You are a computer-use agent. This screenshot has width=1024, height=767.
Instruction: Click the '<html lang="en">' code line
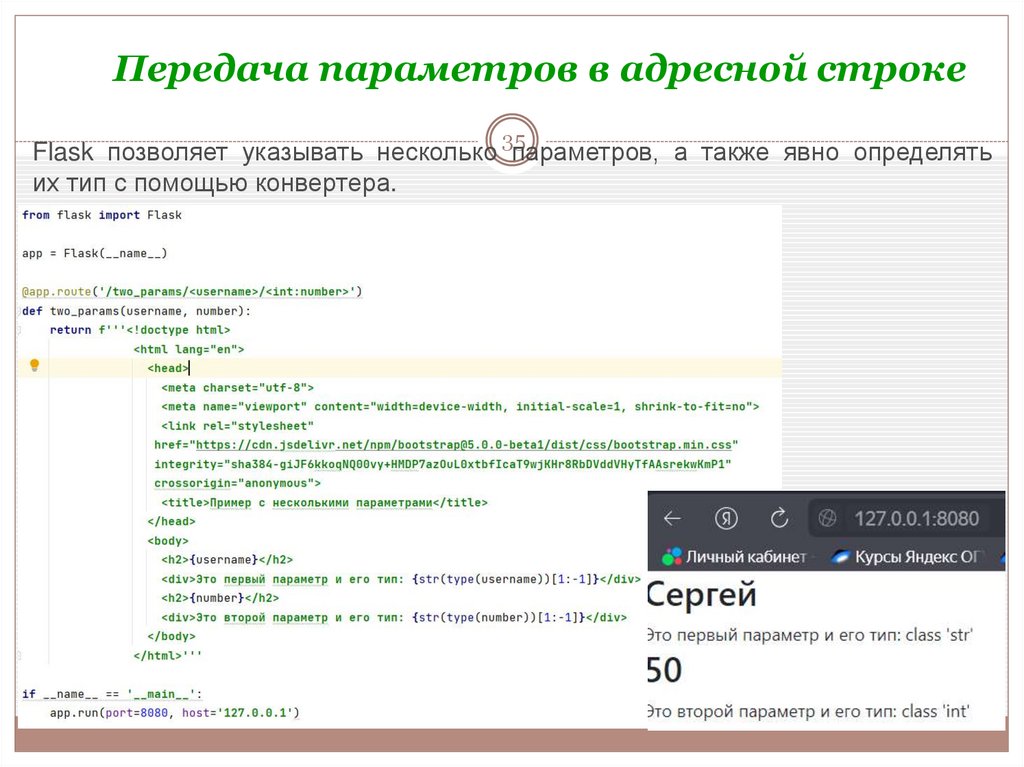point(189,350)
